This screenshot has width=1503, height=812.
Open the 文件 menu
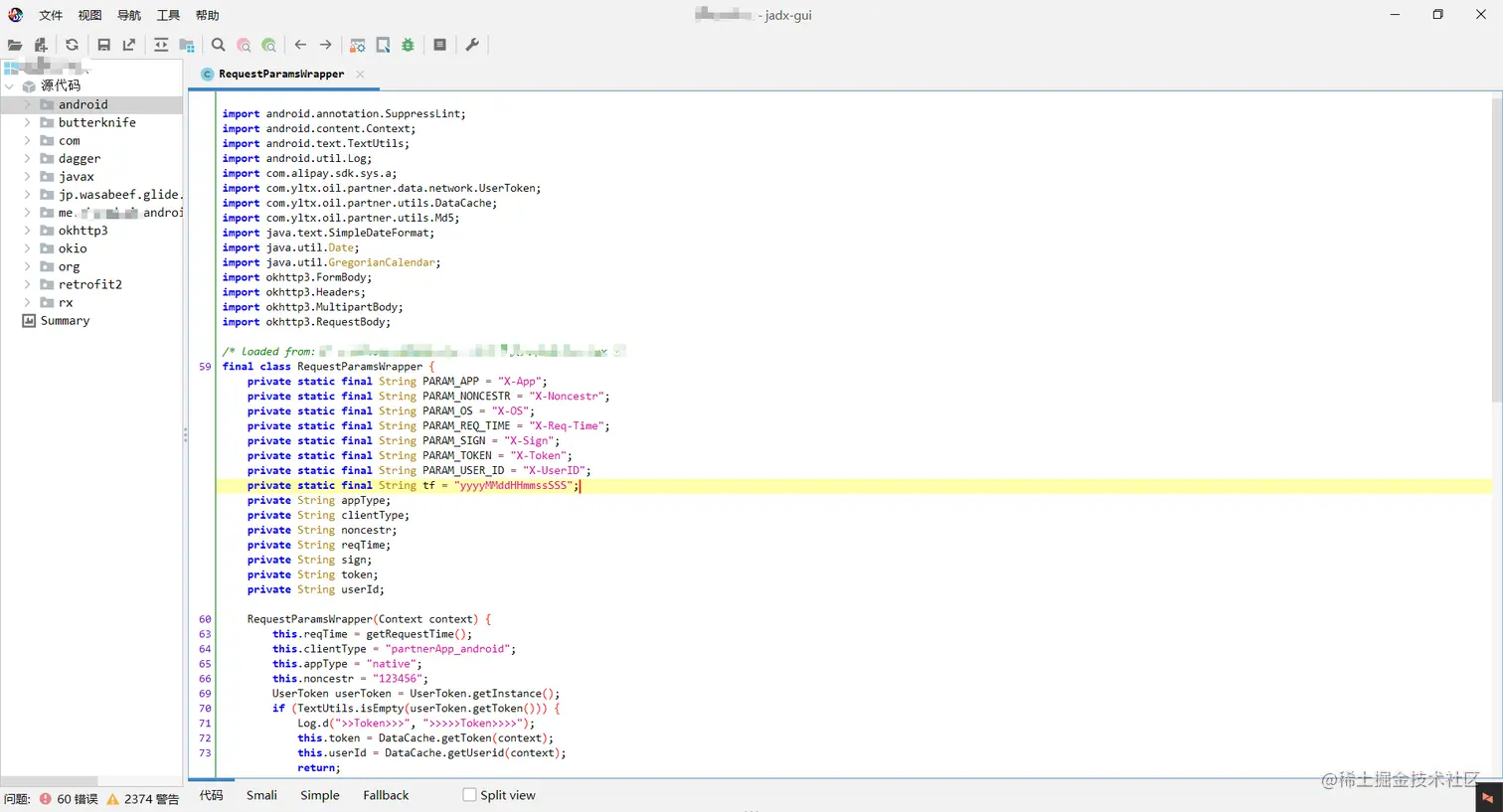tap(51, 15)
